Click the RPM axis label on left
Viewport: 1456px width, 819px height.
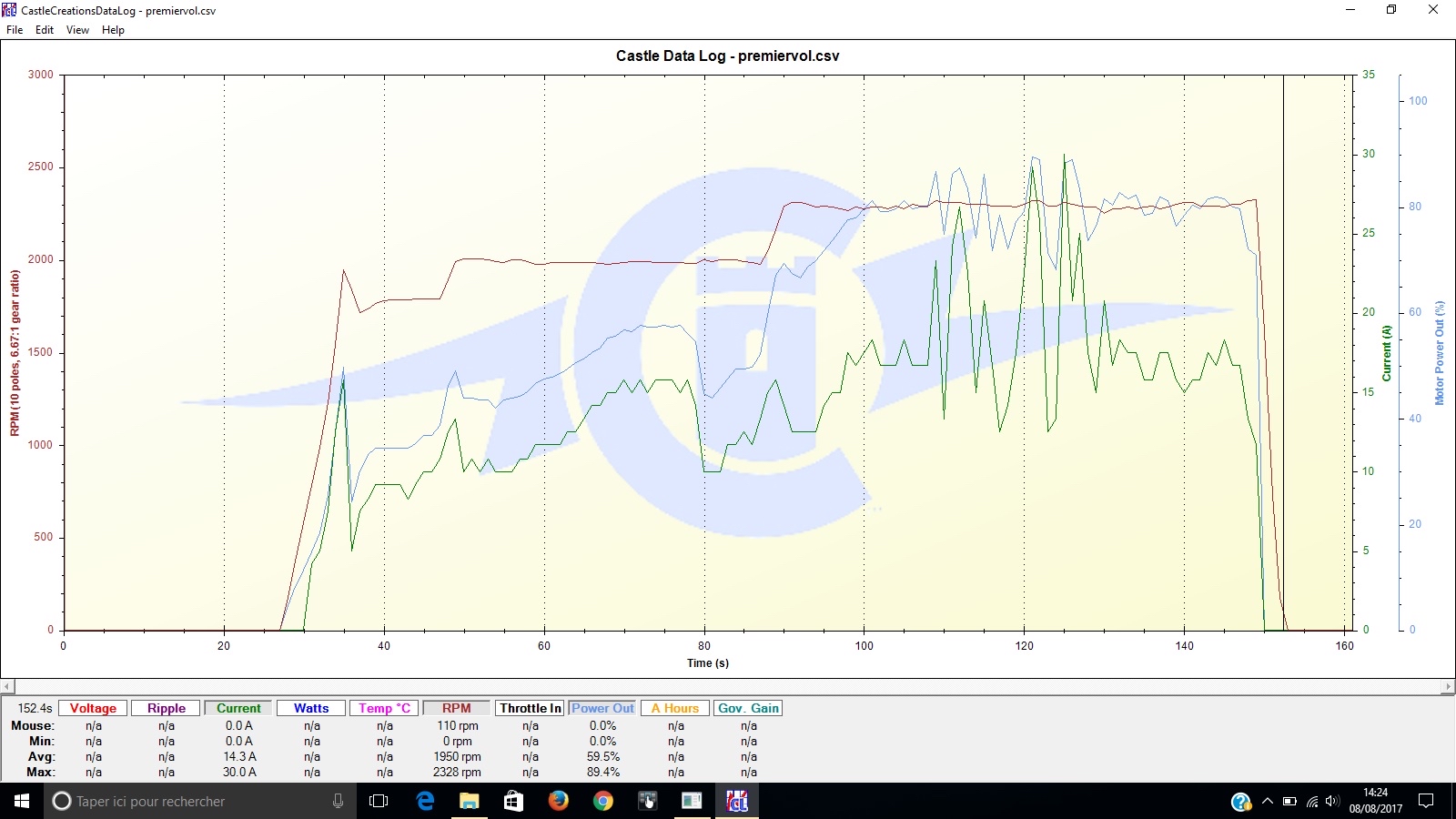15,353
